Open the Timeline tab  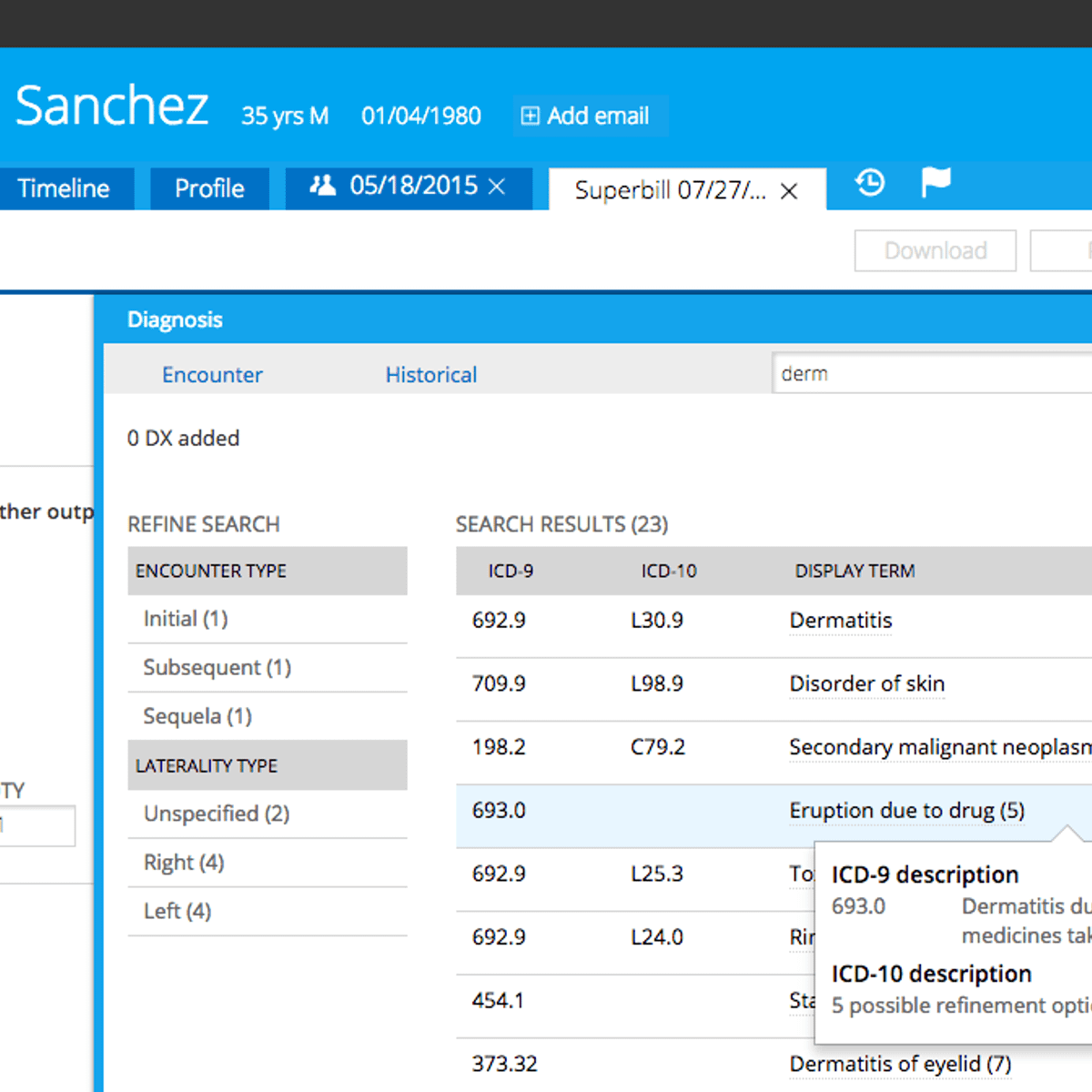coord(64,188)
